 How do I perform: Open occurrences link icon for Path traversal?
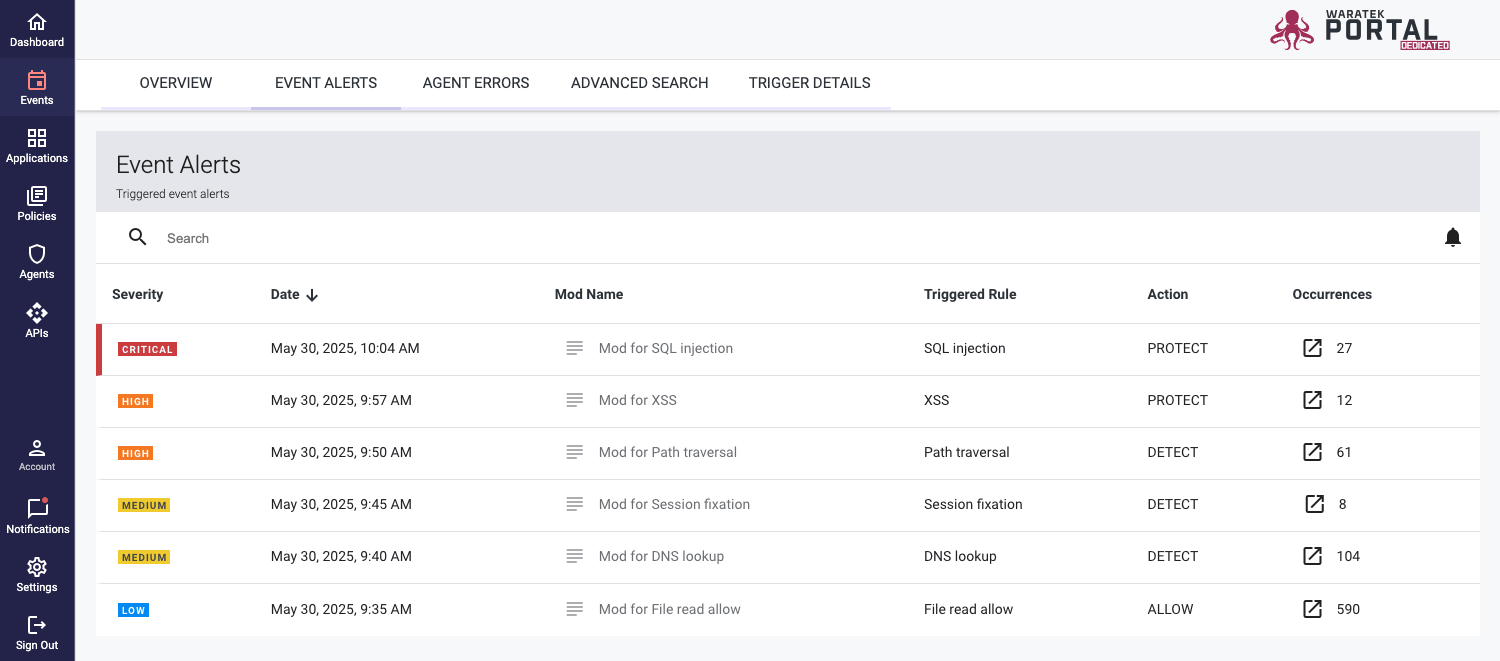[1312, 452]
